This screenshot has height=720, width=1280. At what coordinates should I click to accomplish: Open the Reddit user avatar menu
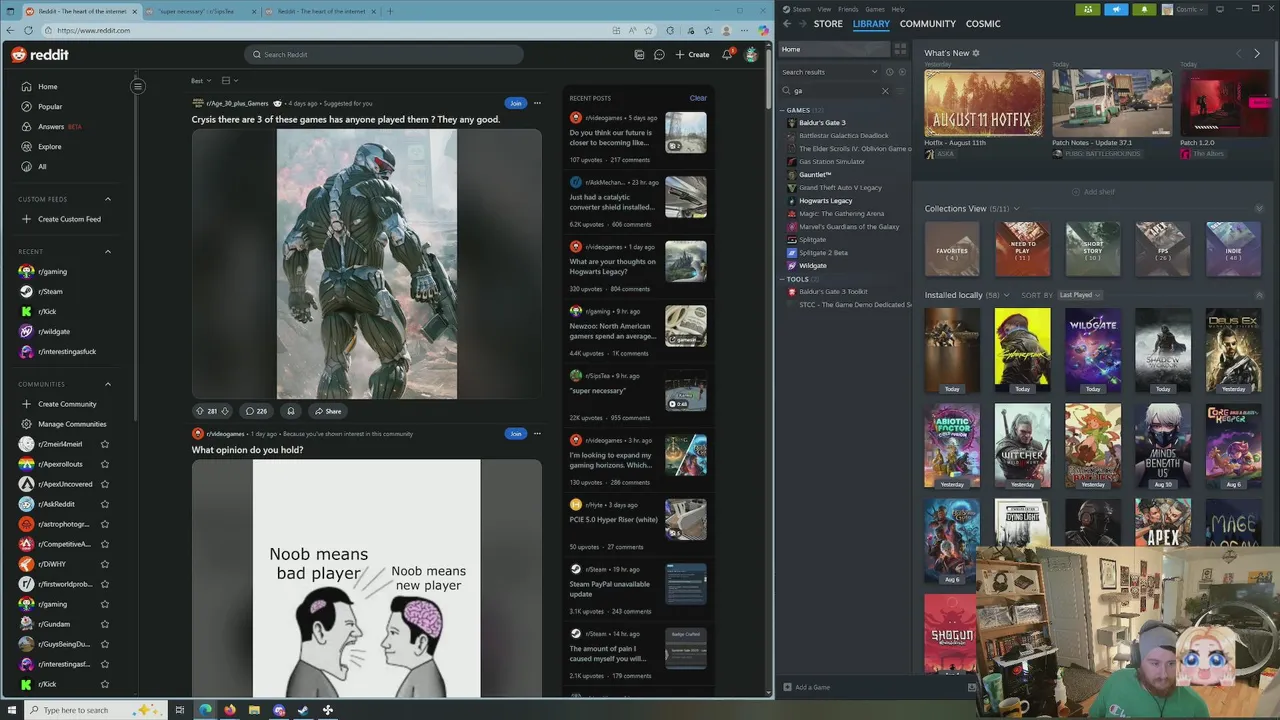pyautogui.click(x=751, y=54)
